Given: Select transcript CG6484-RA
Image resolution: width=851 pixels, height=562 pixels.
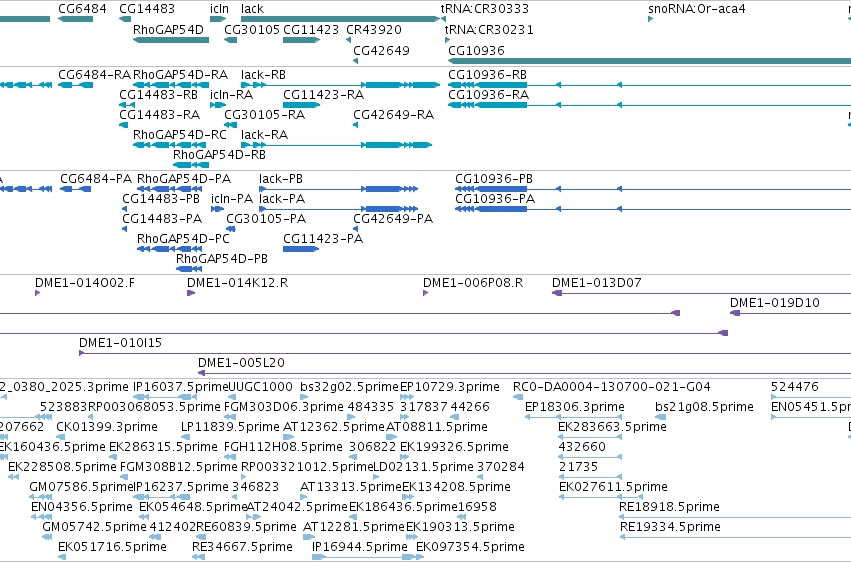Looking at the screenshot, I should (x=94, y=75).
